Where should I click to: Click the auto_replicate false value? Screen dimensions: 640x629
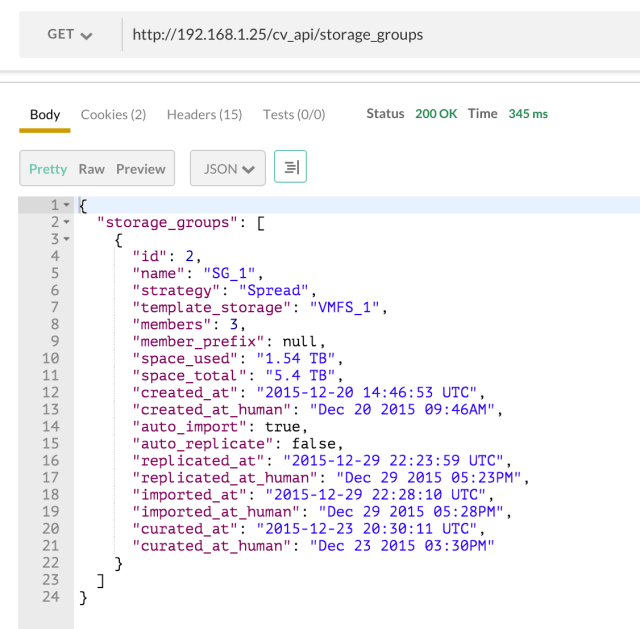[x=313, y=444]
